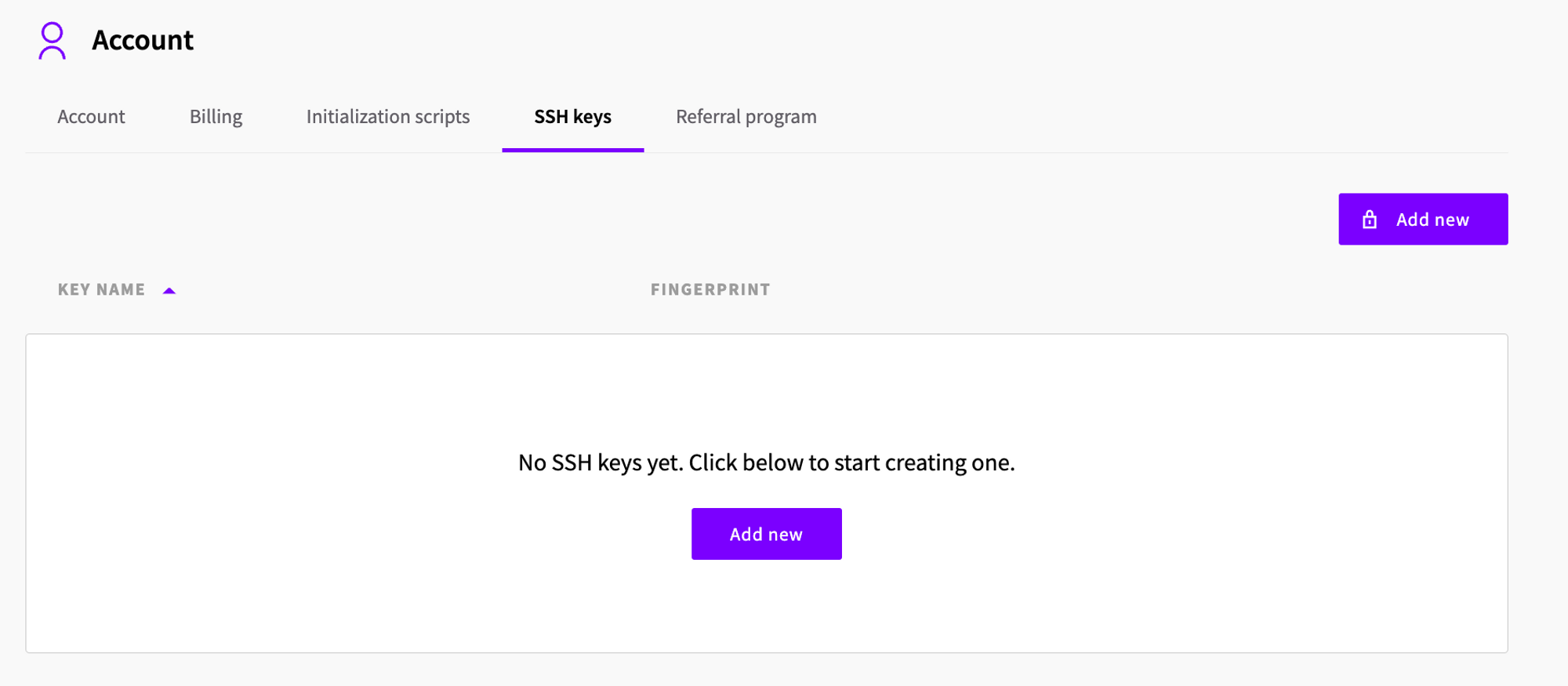
Task: Go to the Initialization scripts tab
Action: coord(388,117)
